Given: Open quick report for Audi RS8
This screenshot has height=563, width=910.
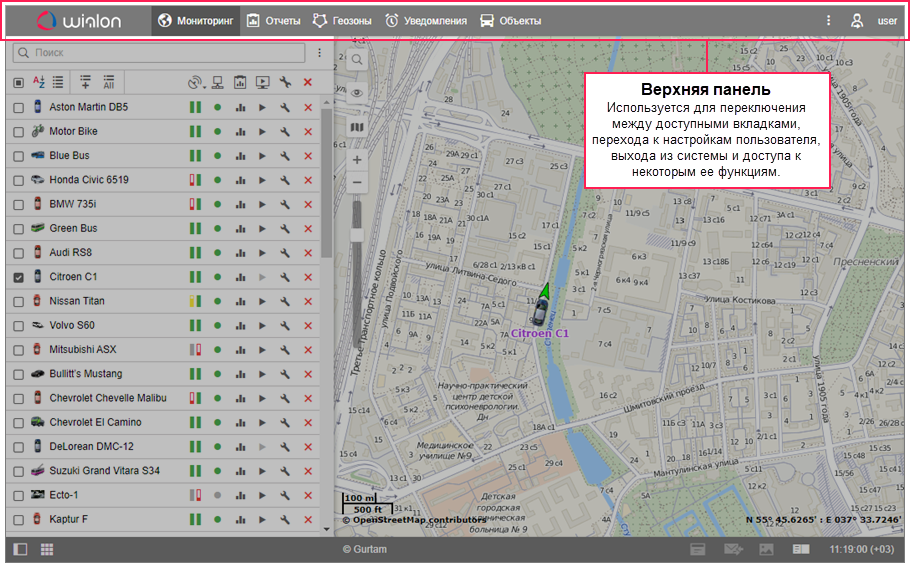Looking at the screenshot, I should coord(240,253).
